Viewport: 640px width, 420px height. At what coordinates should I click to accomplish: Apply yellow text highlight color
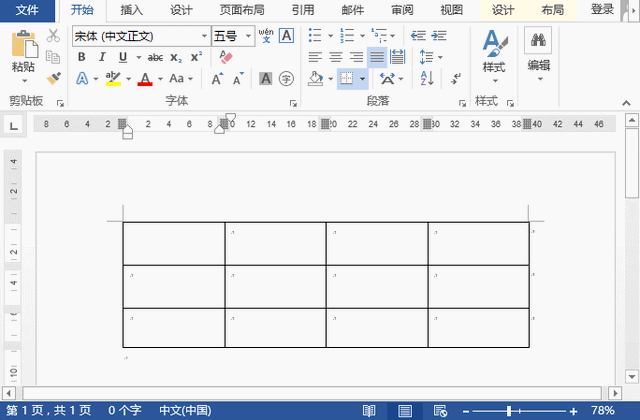tap(113, 78)
